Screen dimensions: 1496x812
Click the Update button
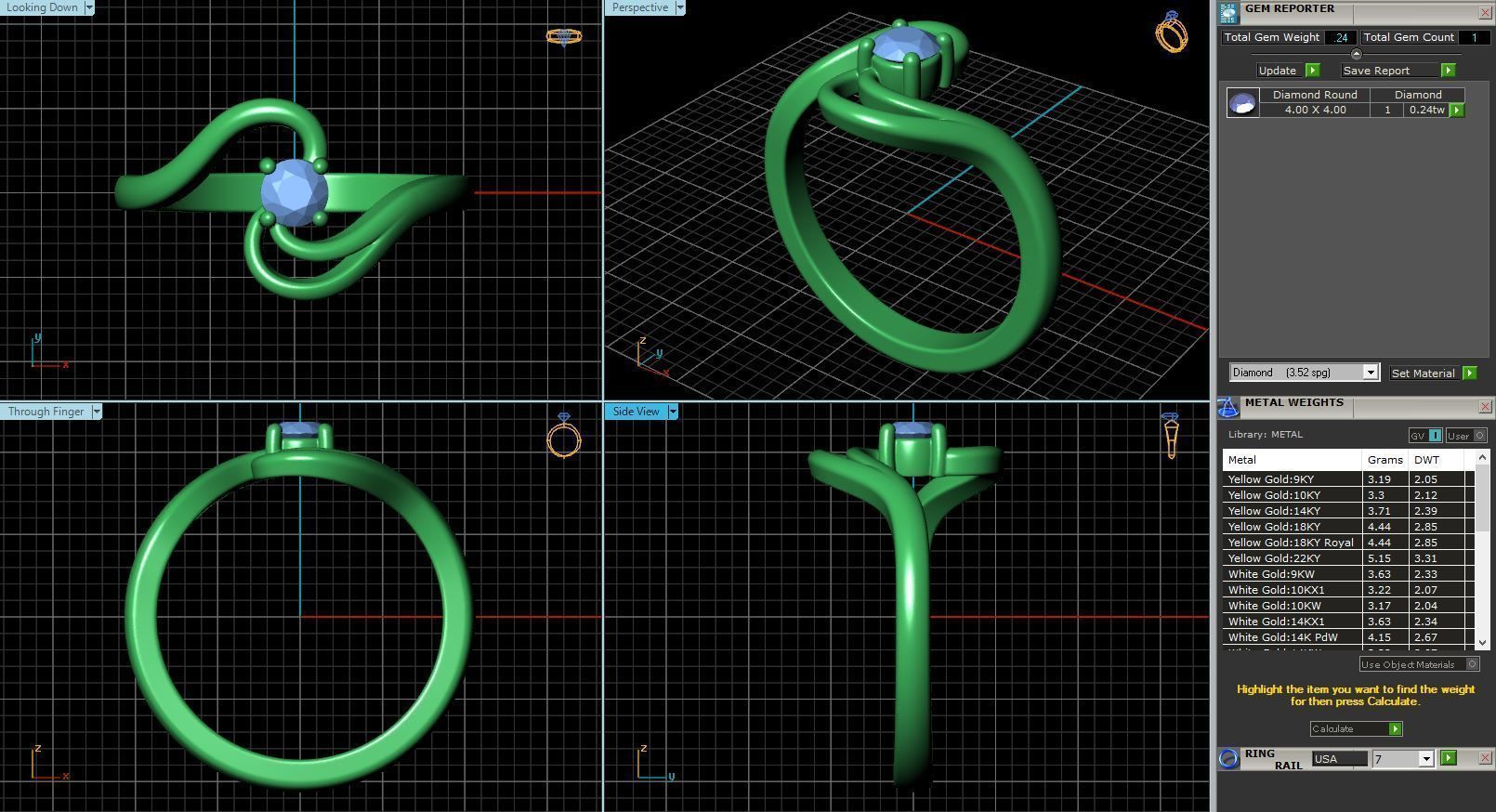(x=1278, y=71)
